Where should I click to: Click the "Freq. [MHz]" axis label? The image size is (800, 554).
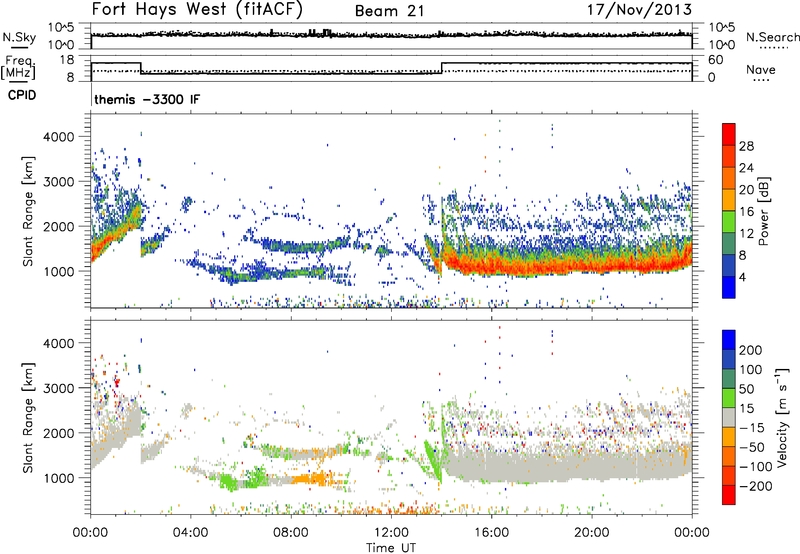click(19, 68)
